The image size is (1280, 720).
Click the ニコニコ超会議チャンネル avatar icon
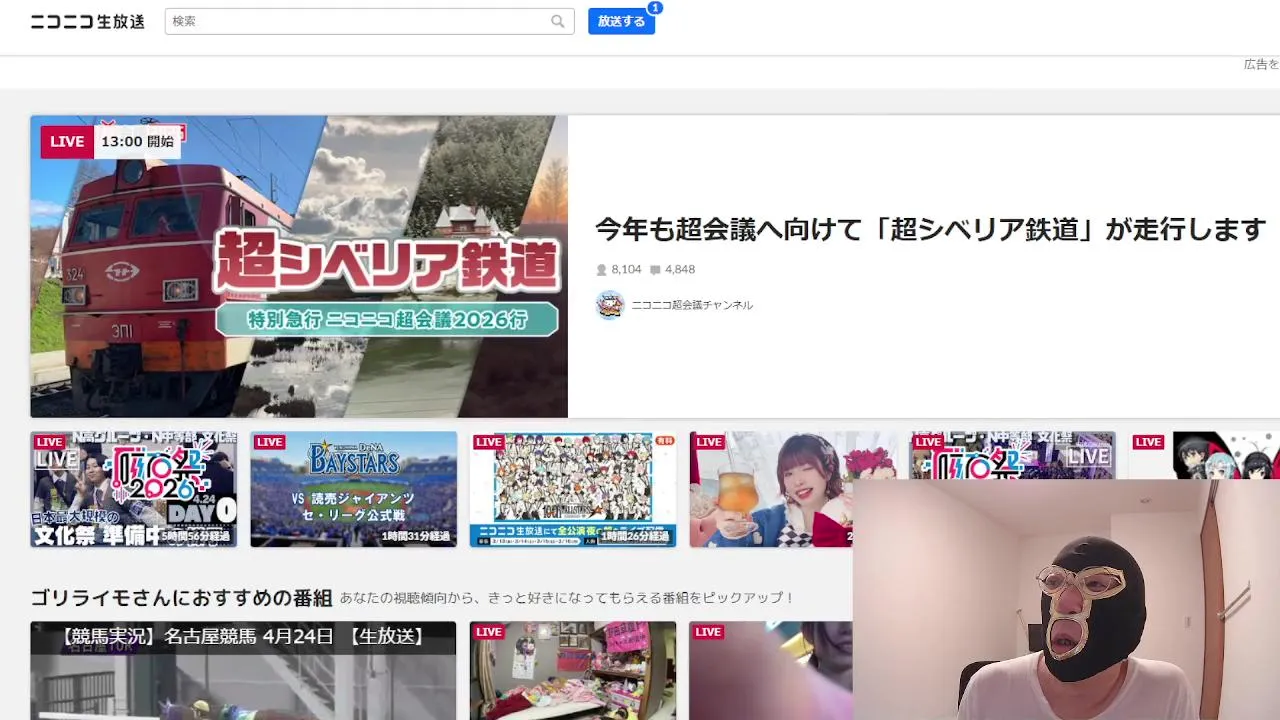click(610, 305)
